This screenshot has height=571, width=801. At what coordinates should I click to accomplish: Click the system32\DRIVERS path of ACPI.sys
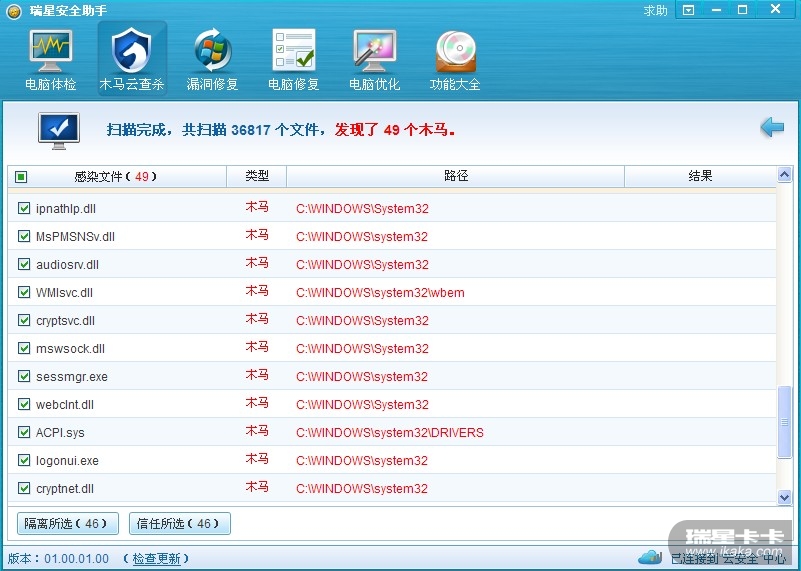point(389,433)
